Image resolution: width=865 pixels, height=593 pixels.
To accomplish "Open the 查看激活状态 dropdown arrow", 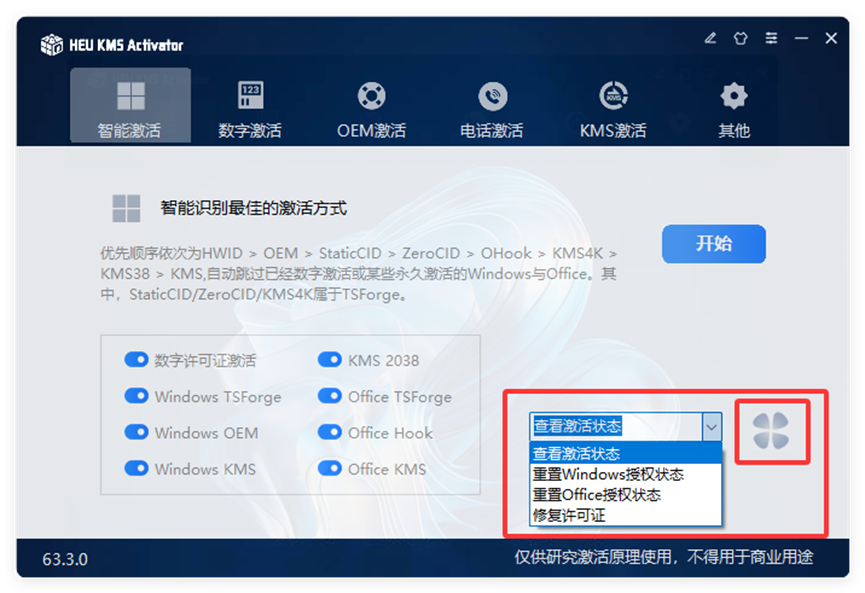I will [712, 427].
